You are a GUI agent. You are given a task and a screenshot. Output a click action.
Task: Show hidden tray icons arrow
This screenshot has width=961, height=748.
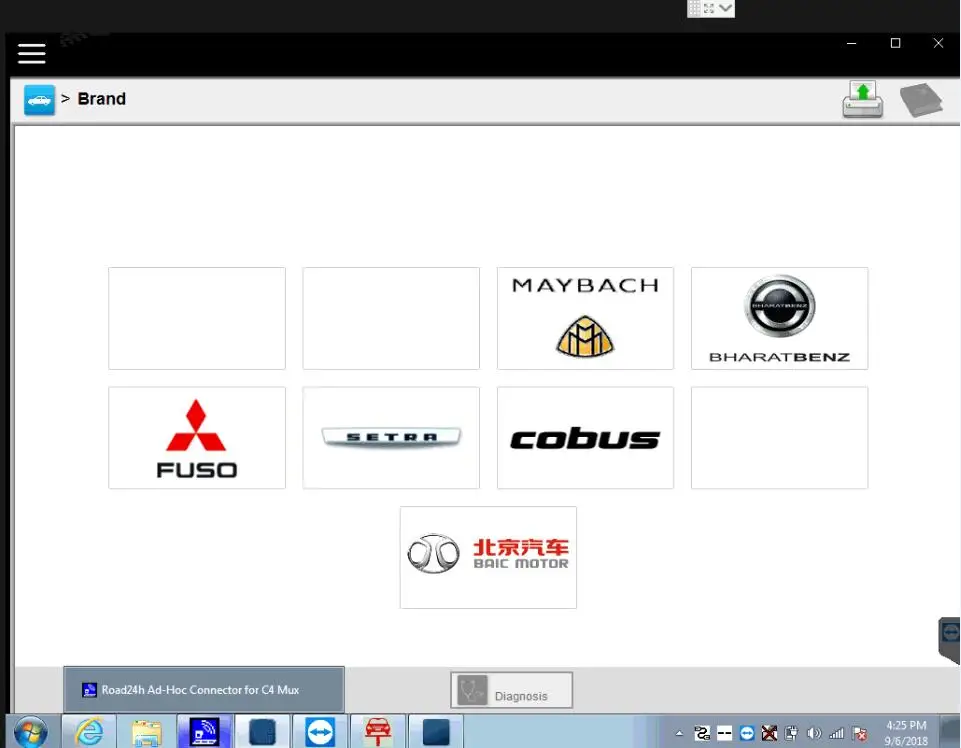679,733
